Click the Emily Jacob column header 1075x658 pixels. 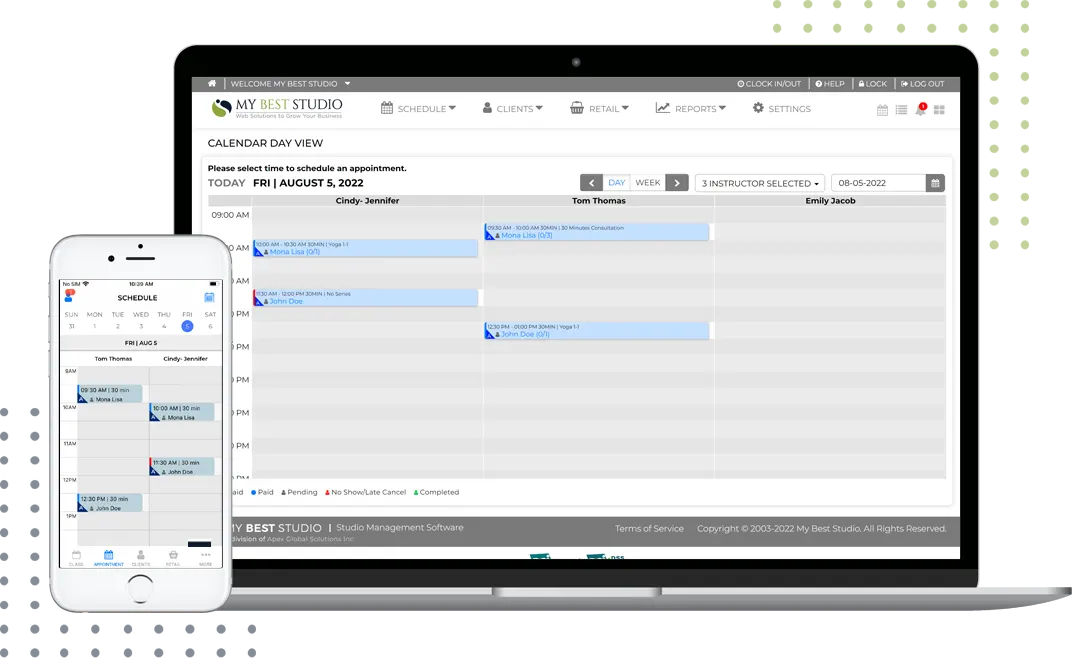[830, 201]
